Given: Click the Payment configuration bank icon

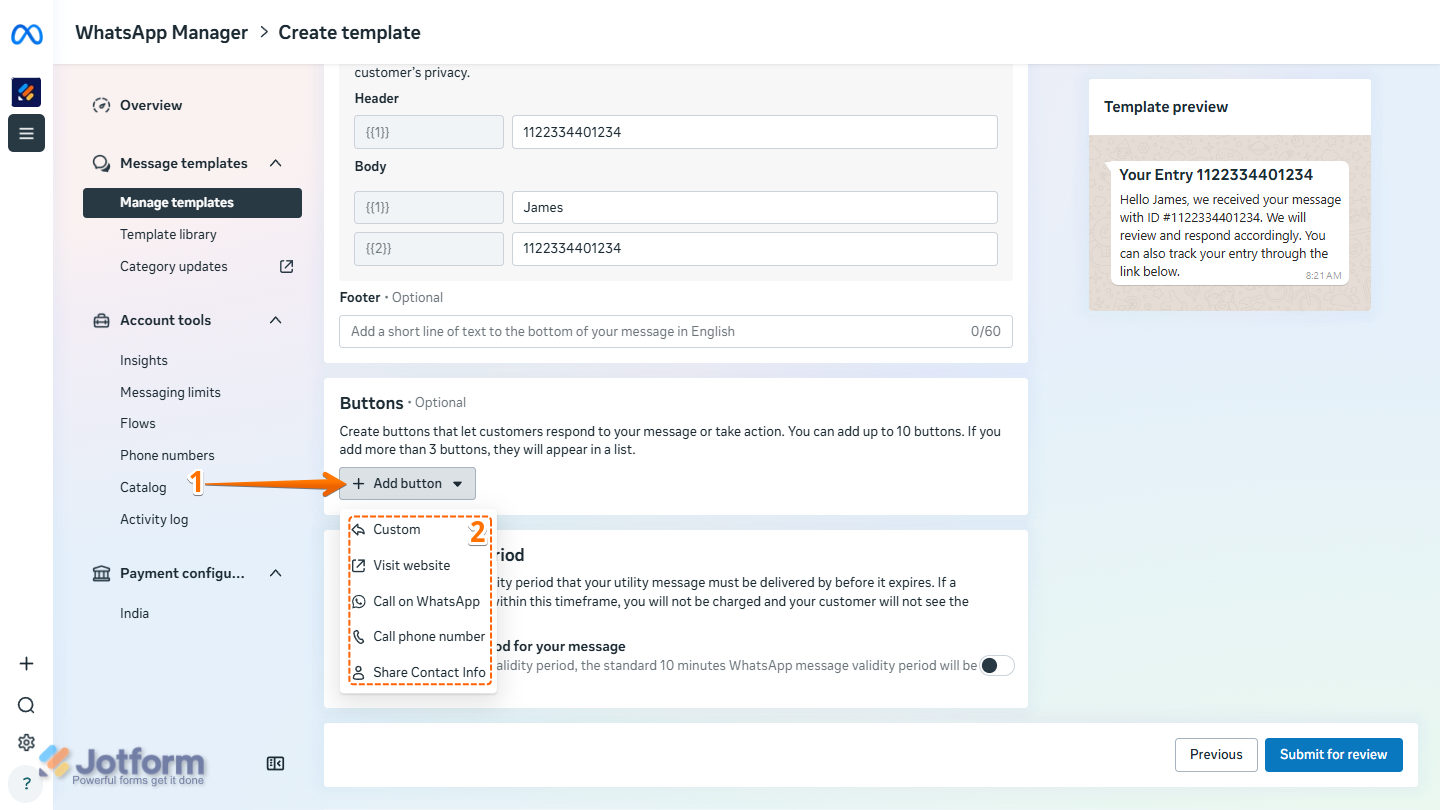Looking at the screenshot, I should click(x=101, y=573).
